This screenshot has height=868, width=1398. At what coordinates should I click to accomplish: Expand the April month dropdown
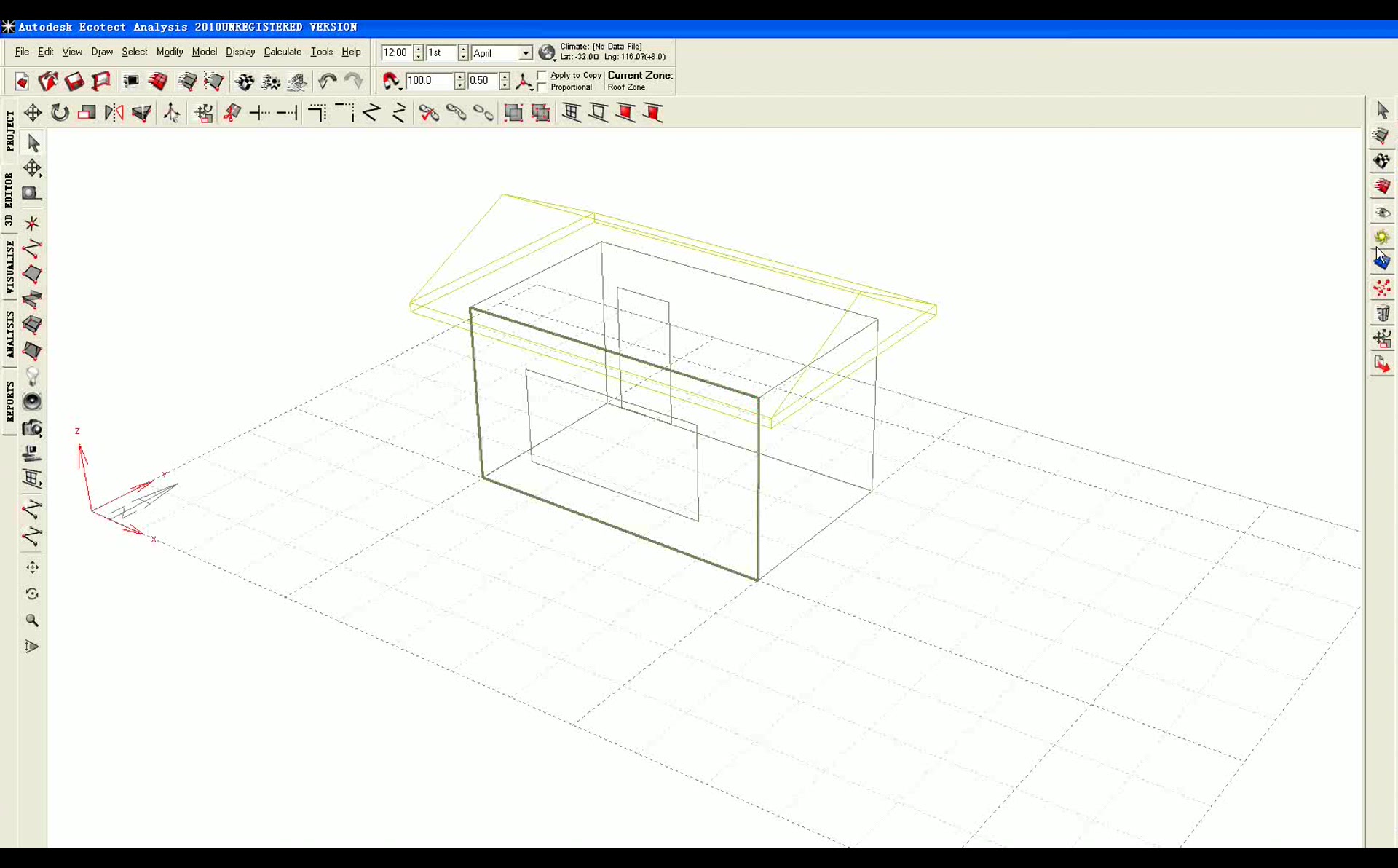525,53
